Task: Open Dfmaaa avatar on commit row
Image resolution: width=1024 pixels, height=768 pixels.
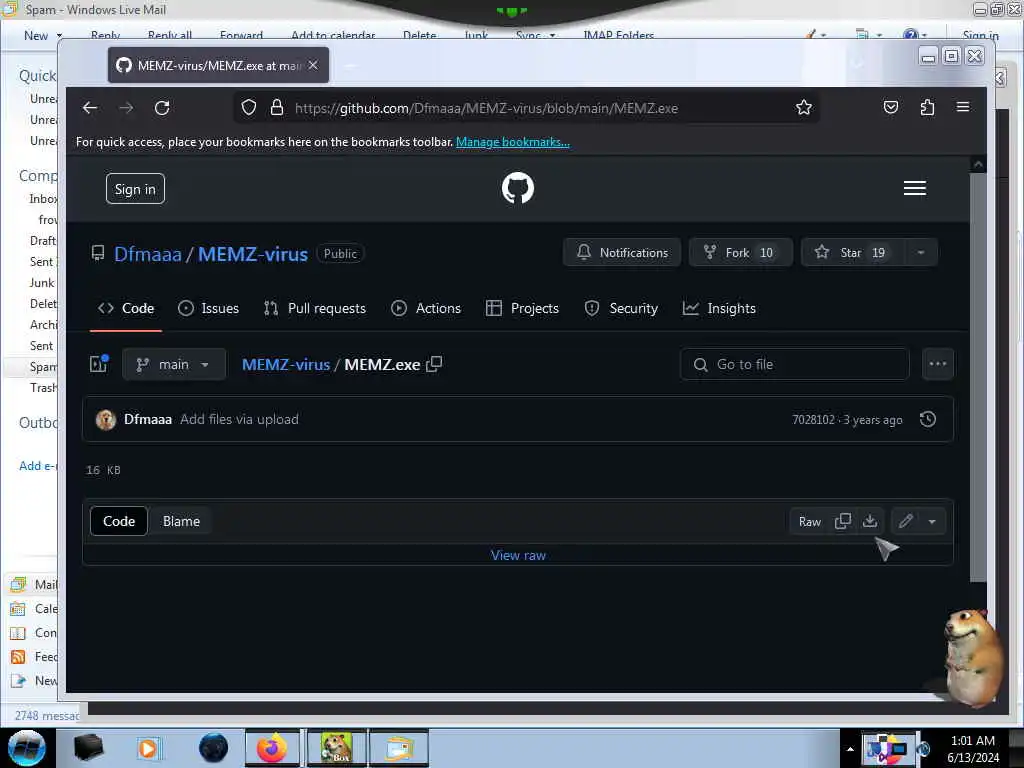Action: (106, 419)
